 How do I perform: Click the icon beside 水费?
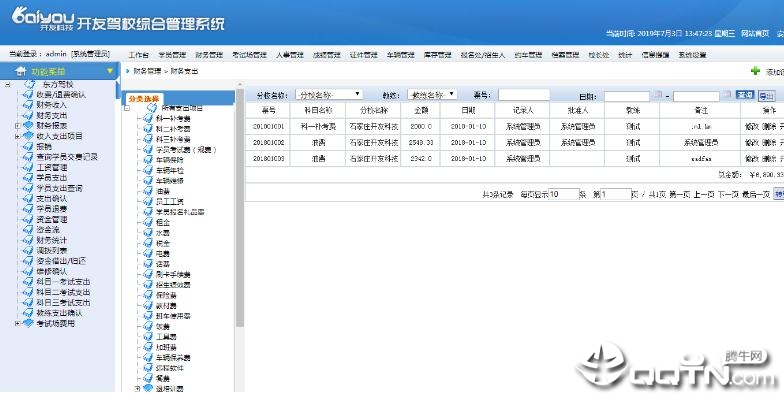coord(148,233)
